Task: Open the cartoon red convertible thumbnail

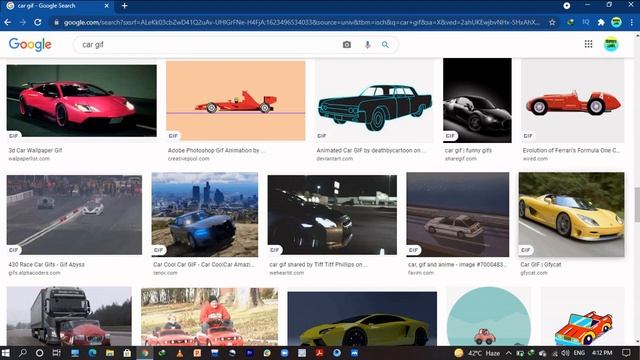Action: click(582, 316)
